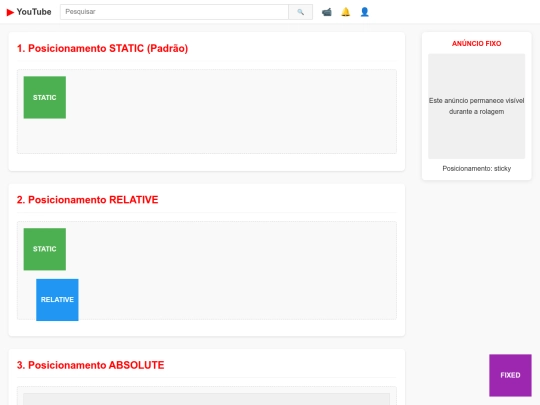
Task: Click the 'ANÚNCIO FIXO' title
Action: click(477, 44)
